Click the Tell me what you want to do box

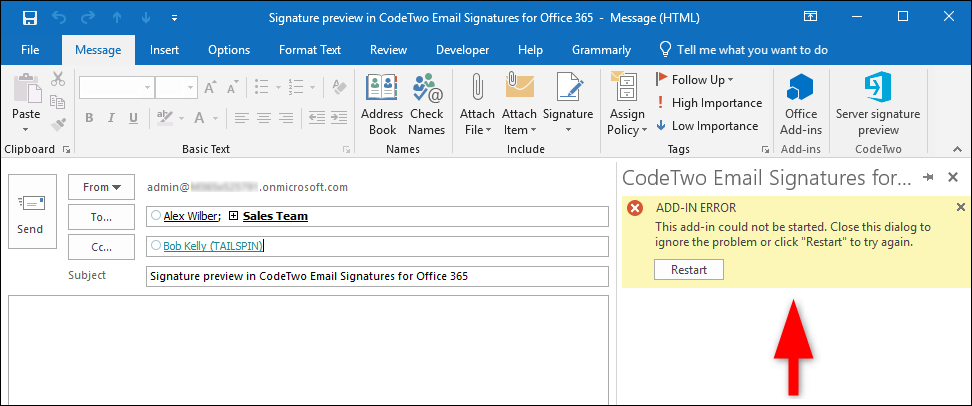pyautogui.click(x=743, y=50)
